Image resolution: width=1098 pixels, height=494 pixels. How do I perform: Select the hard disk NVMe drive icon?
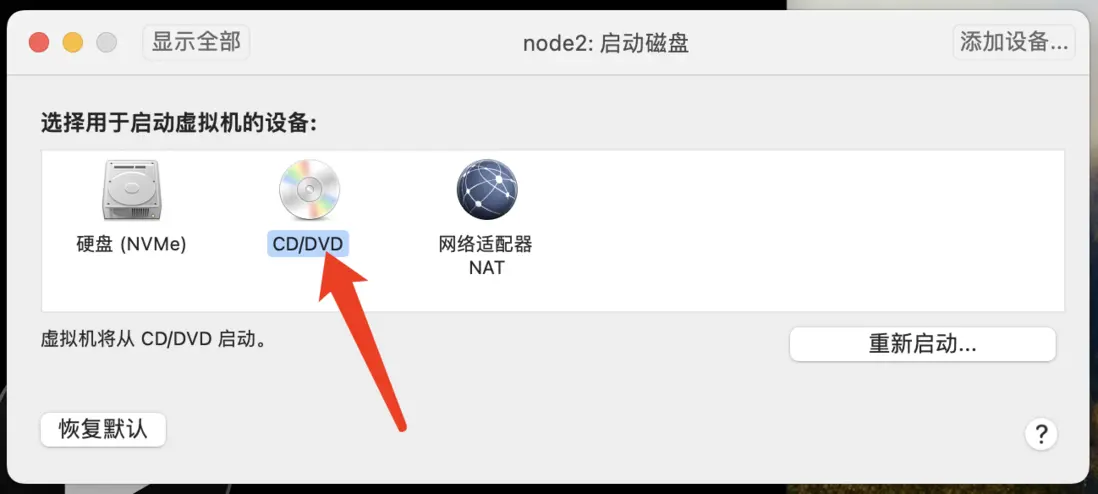(x=131, y=190)
